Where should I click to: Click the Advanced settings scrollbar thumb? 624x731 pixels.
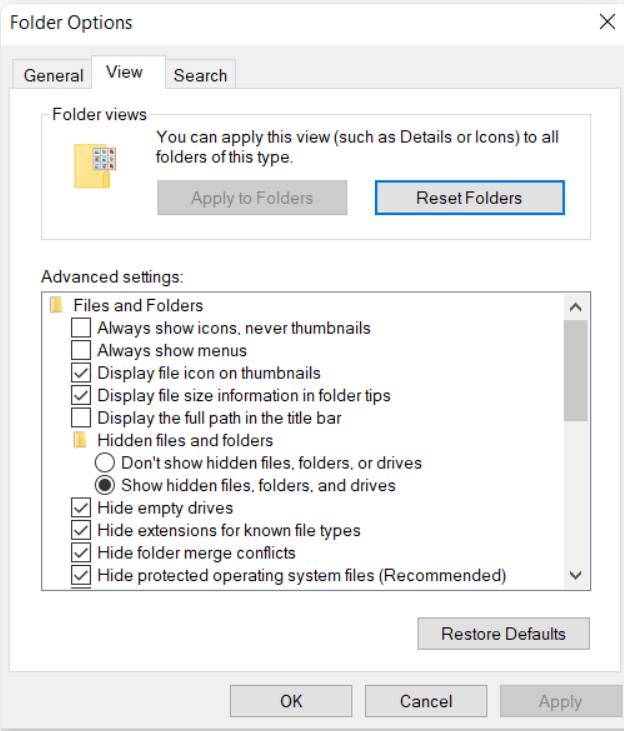[575, 371]
